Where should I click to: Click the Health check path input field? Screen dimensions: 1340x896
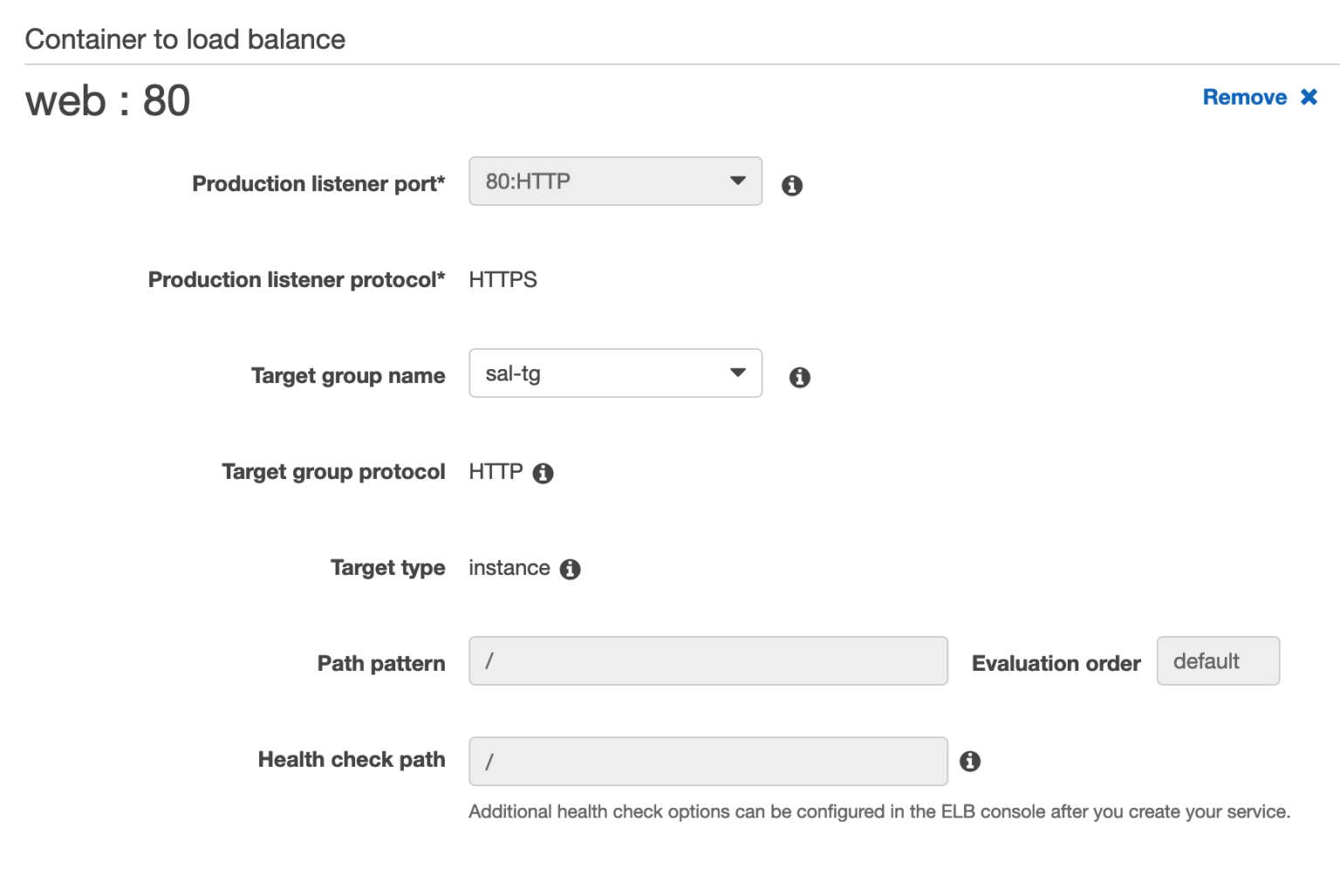(708, 760)
